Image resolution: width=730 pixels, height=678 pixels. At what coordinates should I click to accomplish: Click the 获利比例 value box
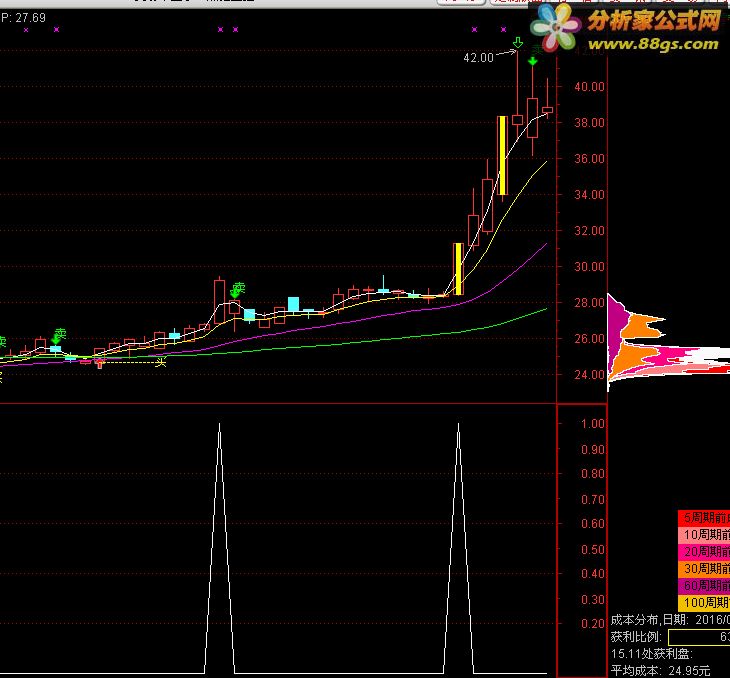click(699, 637)
